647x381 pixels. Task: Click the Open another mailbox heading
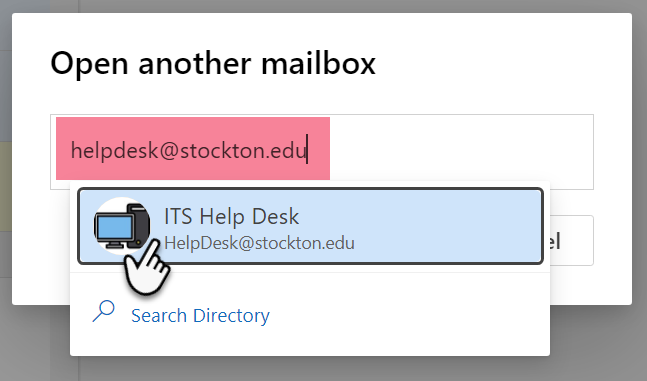click(213, 63)
